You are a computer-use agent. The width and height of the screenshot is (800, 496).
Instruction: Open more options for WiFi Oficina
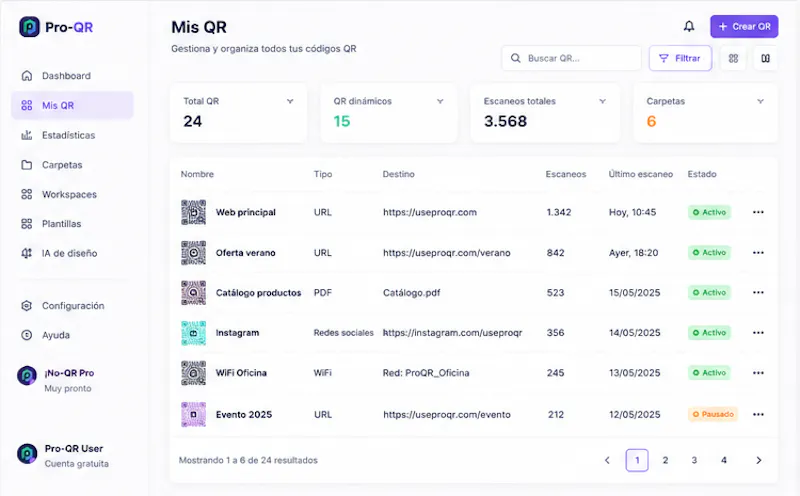pyautogui.click(x=758, y=373)
